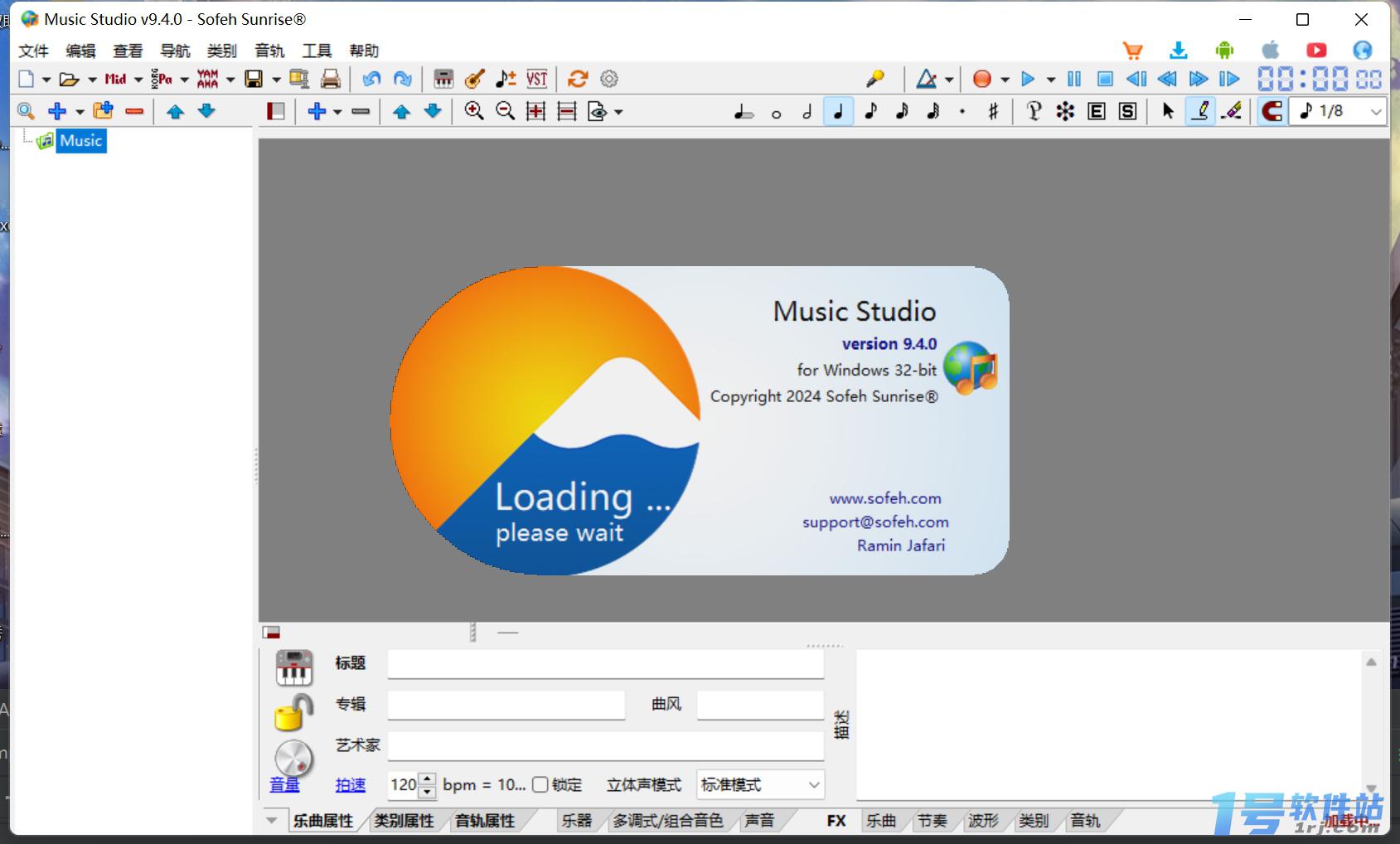The width and height of the screenshot is (1400, 844).
Task: Redo with the blue right arrow
Action: [x=403, y=79]
